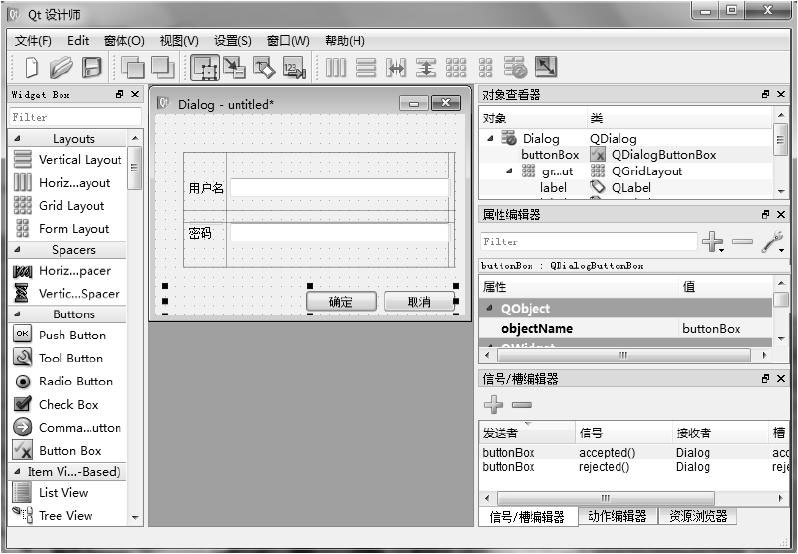Image resolution: width=798 pixels, height=554 pixels.
Task: Open the 窗体(O) menu
Action: (124, 41)
